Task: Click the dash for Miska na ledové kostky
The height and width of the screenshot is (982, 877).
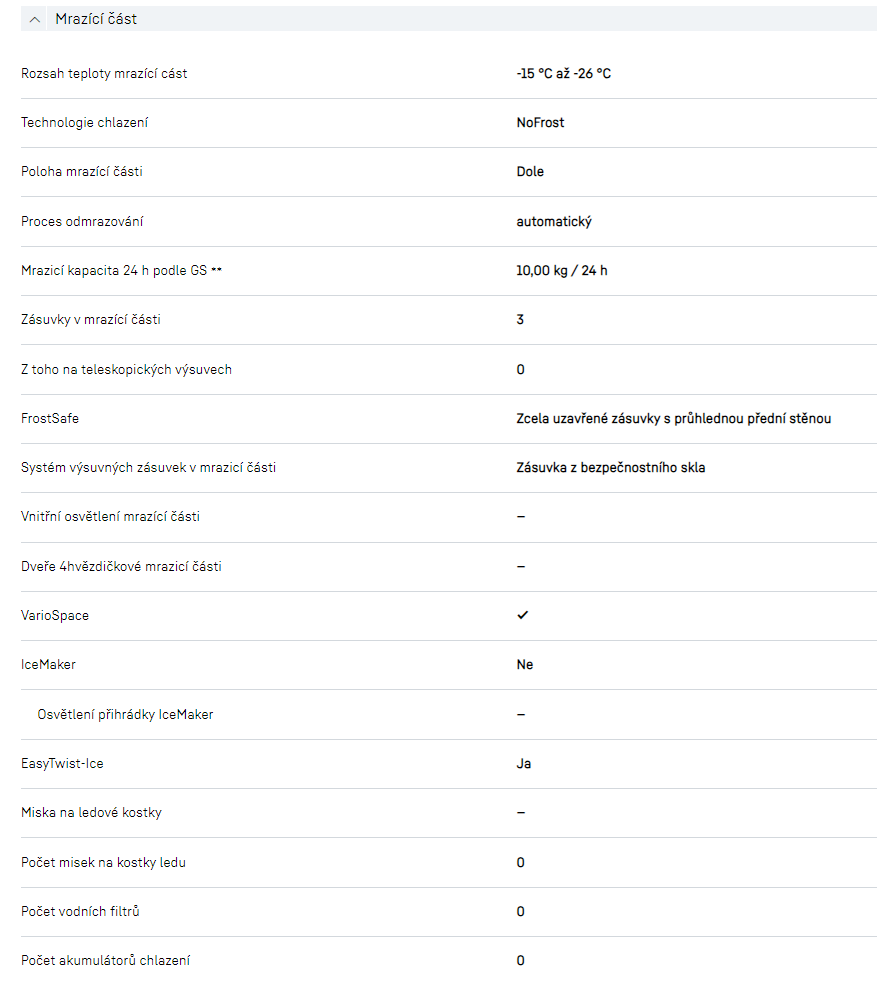Action: click(x=521, y=812)
